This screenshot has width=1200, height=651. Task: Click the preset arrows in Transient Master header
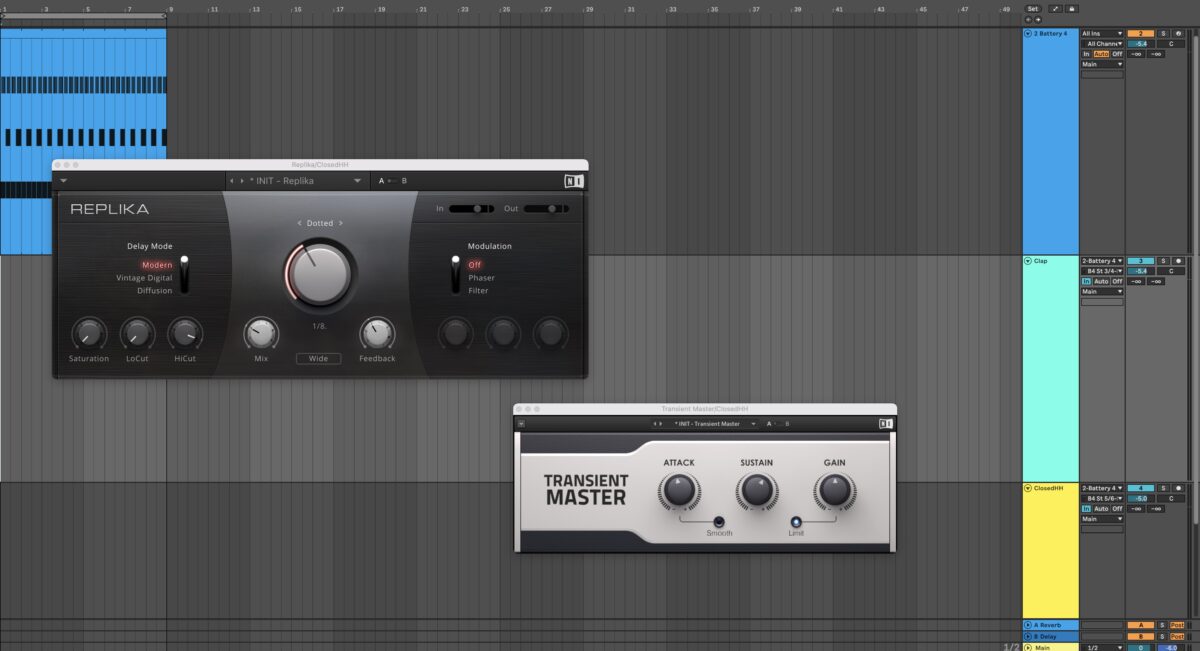point(656,424)
